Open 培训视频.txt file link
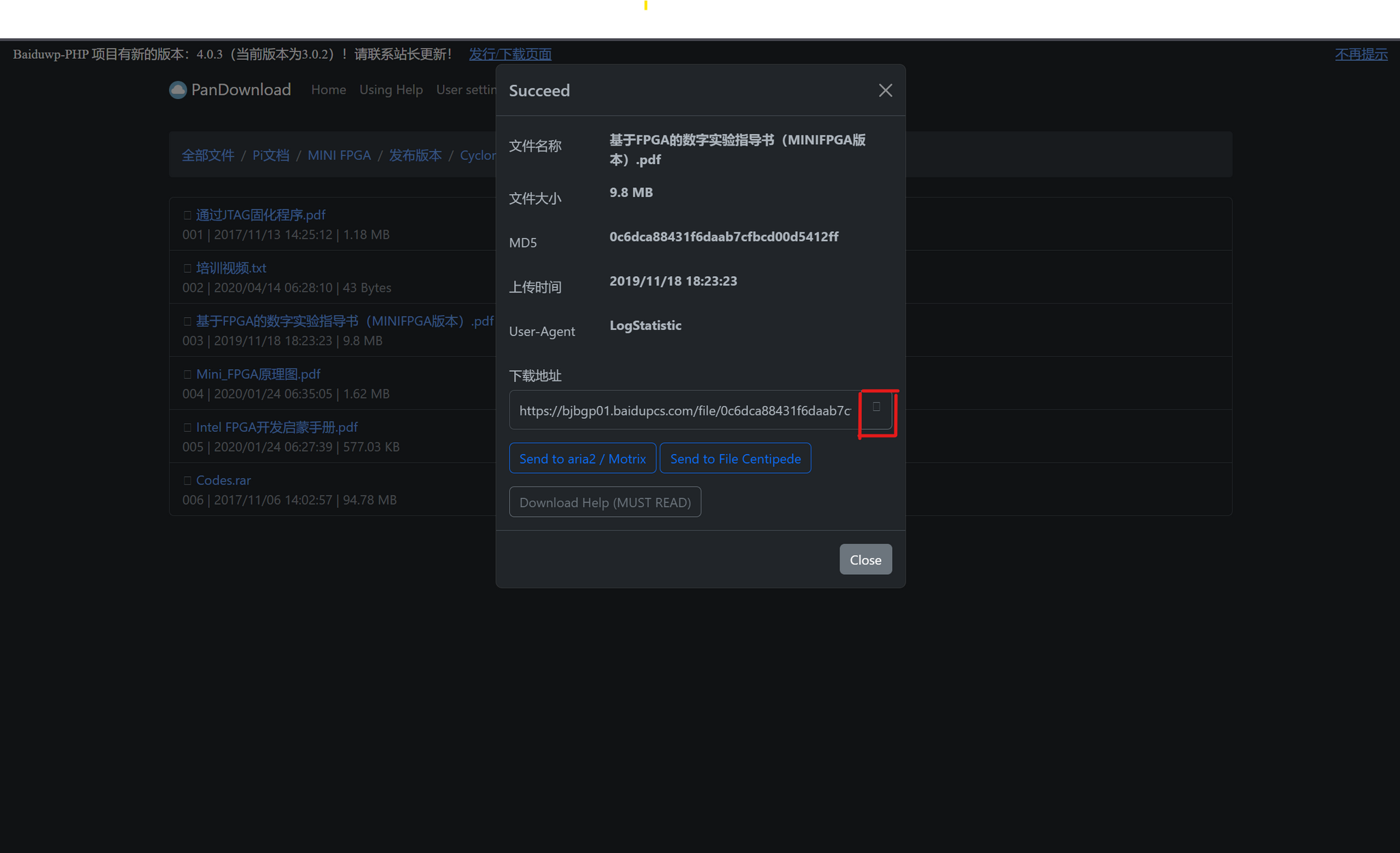Screen dimensions: 1400x853 point(231,268)
